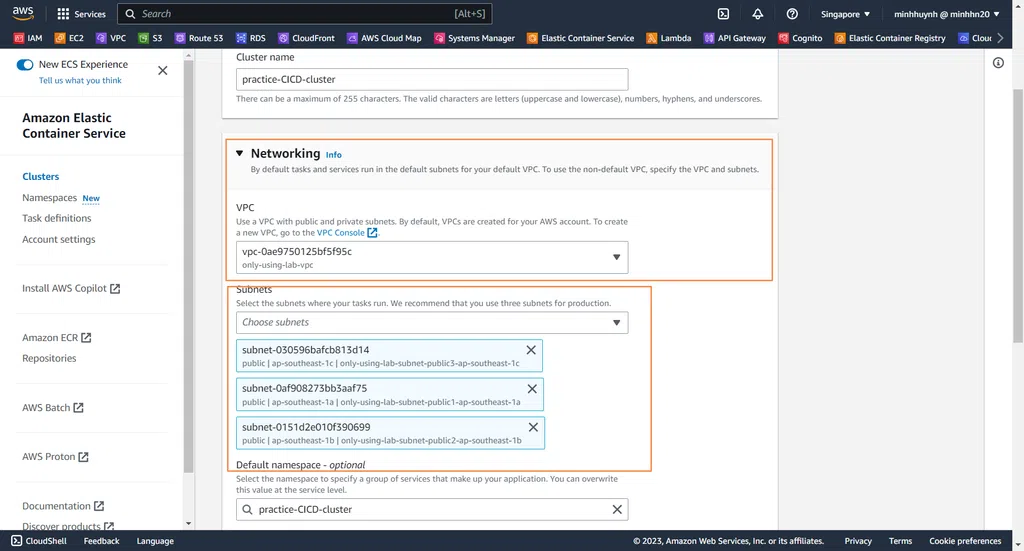Open Networking Info link
This screenshot has height=551, width=1024.
[333, 155]
